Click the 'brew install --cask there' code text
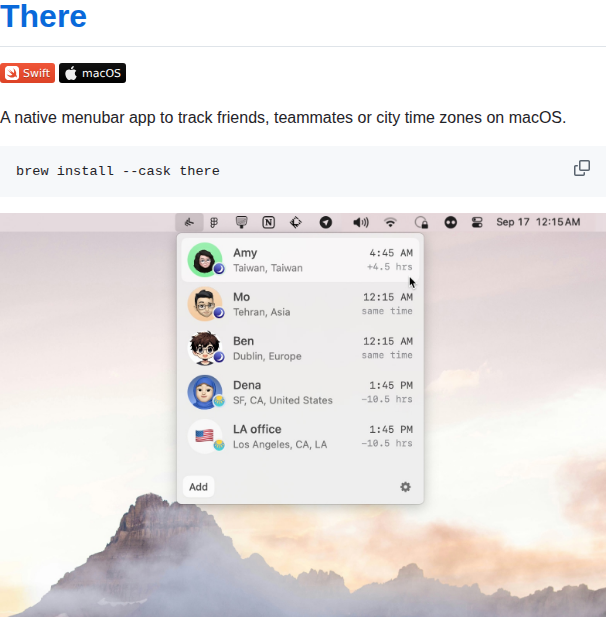 coord(118,171)
